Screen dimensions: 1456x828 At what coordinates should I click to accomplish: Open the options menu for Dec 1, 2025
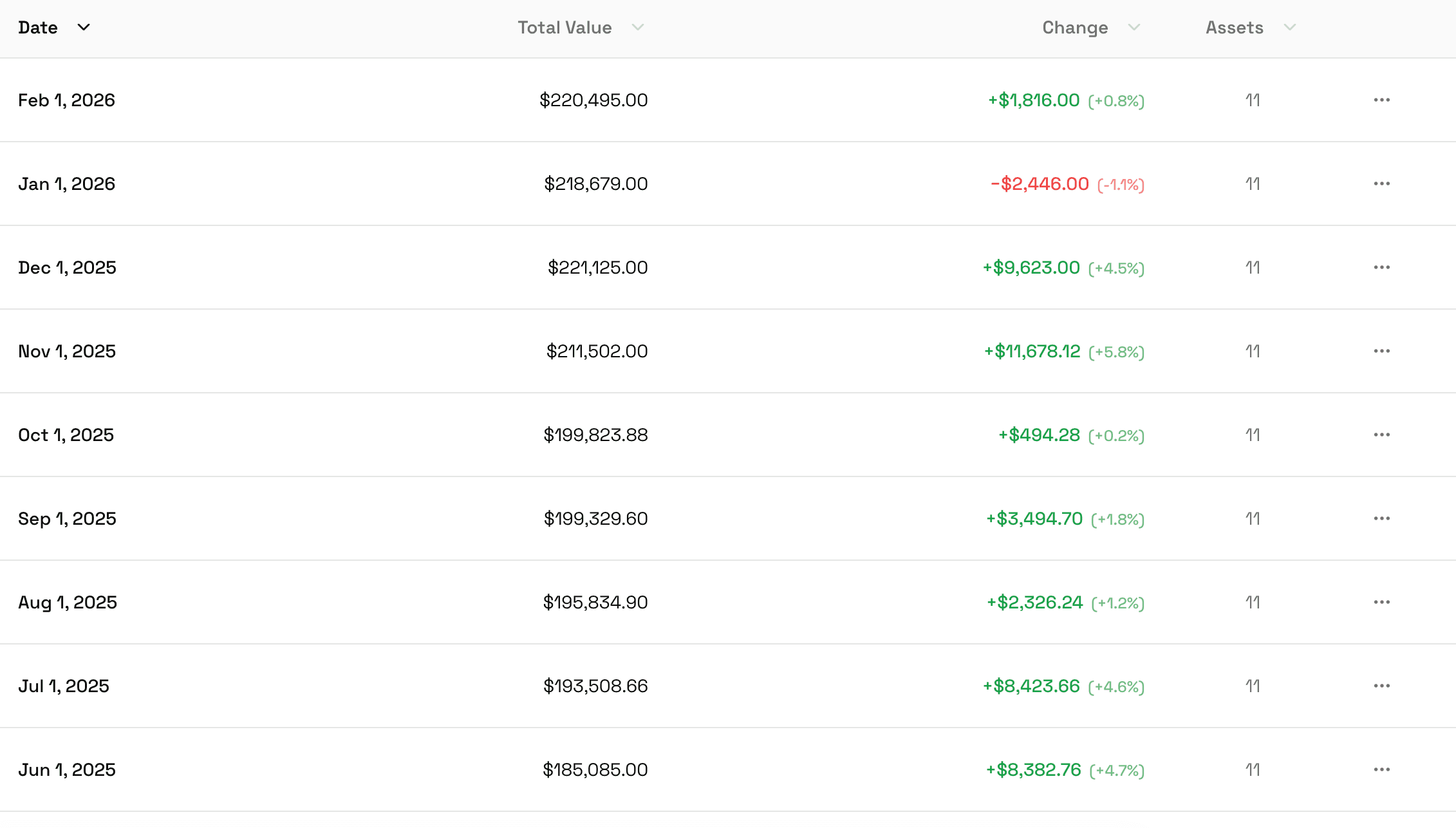[1382, 267]
